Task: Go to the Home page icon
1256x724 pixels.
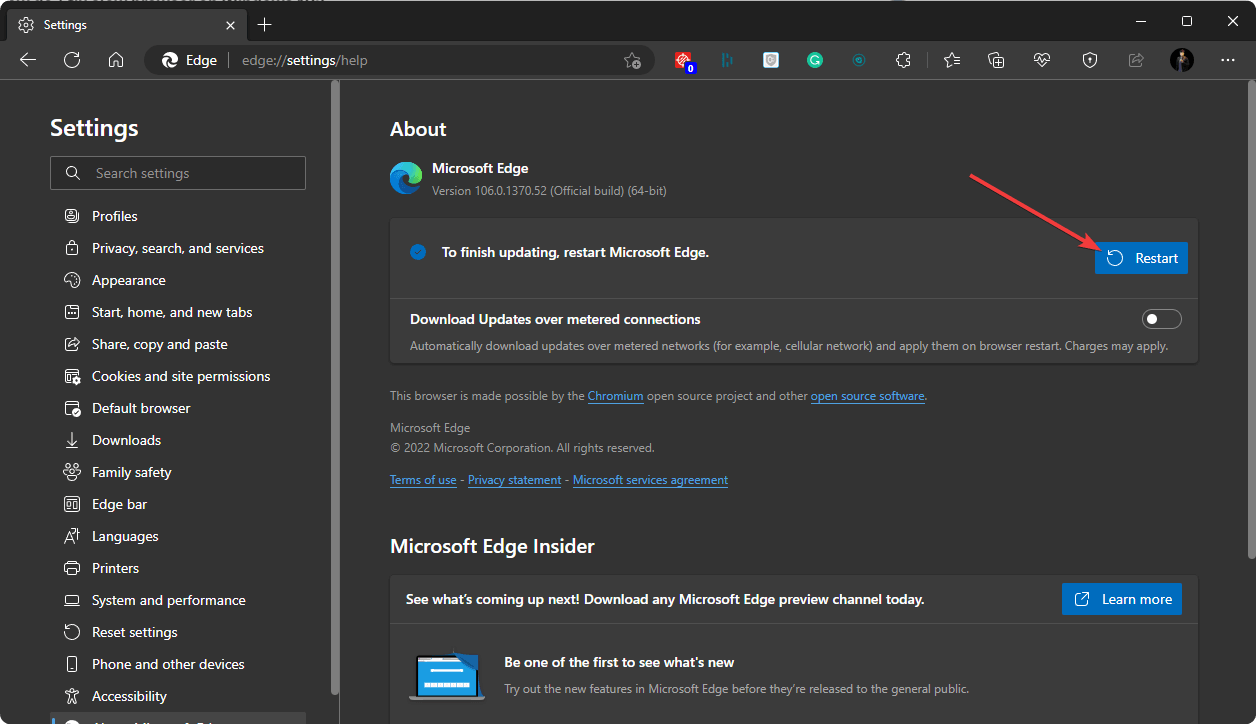Action: click(116, 60)
